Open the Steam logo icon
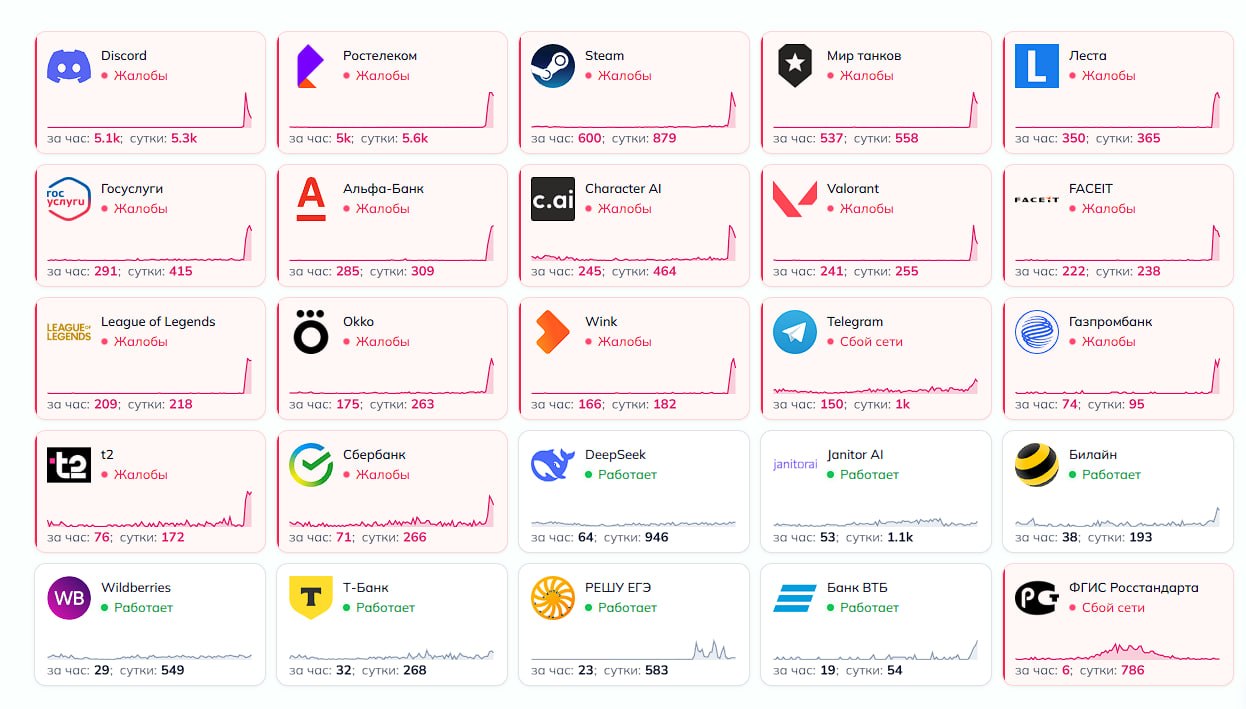This screenshot has height=709, width=1246. point(553,66)
